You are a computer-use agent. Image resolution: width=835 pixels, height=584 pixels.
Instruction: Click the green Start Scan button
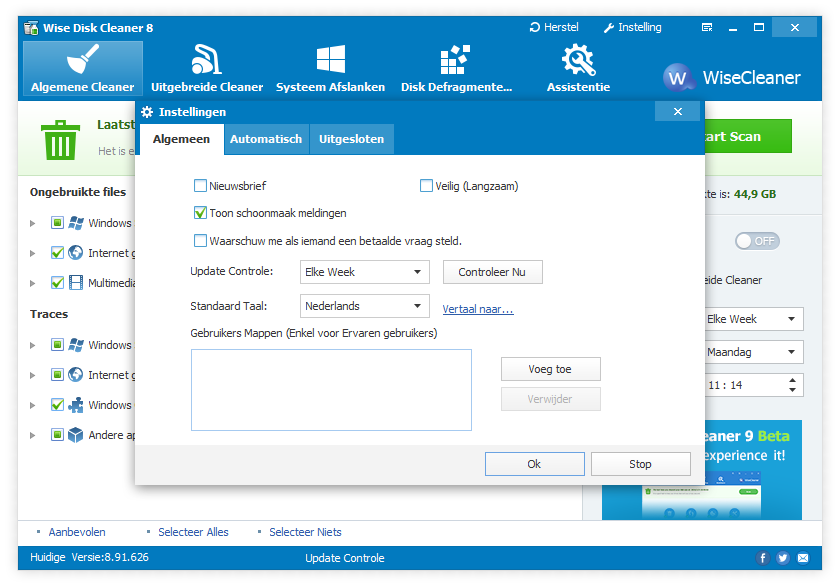point(748,136)
